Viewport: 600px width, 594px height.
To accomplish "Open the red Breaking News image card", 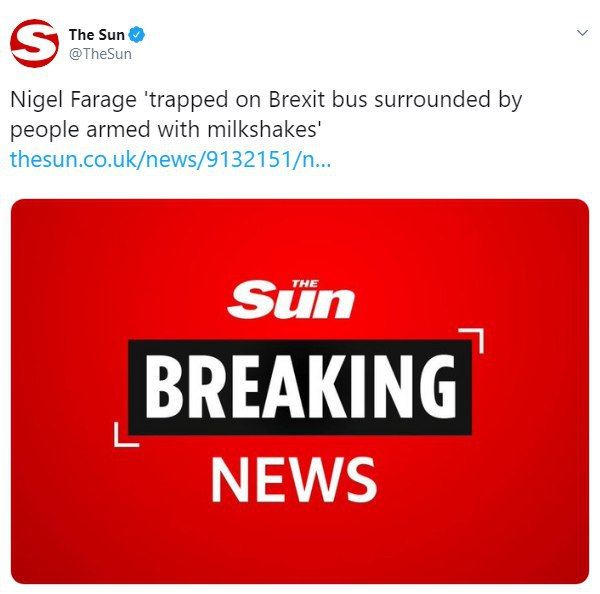I will pos(300,391).
